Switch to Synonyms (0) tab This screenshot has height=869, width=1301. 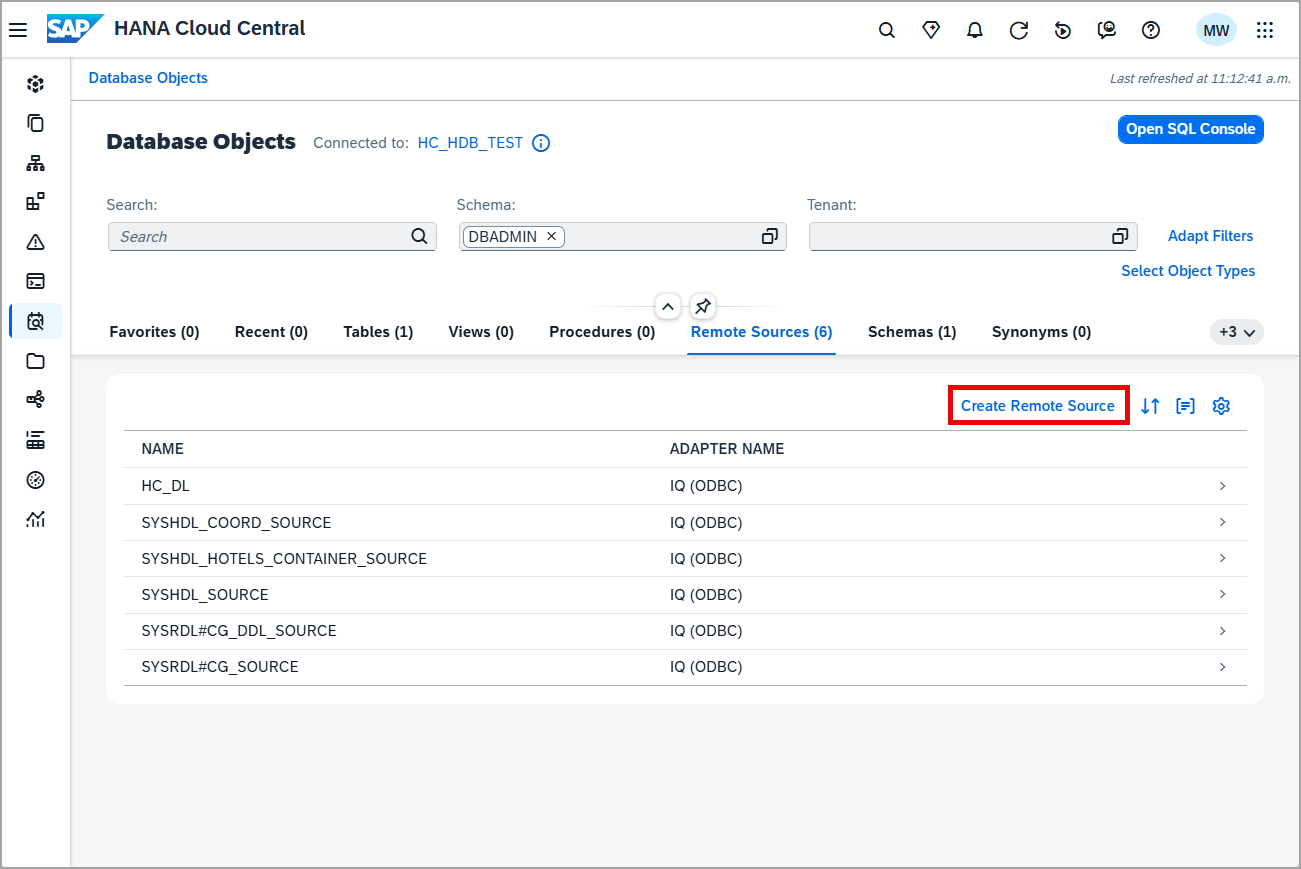[1041, 332]
